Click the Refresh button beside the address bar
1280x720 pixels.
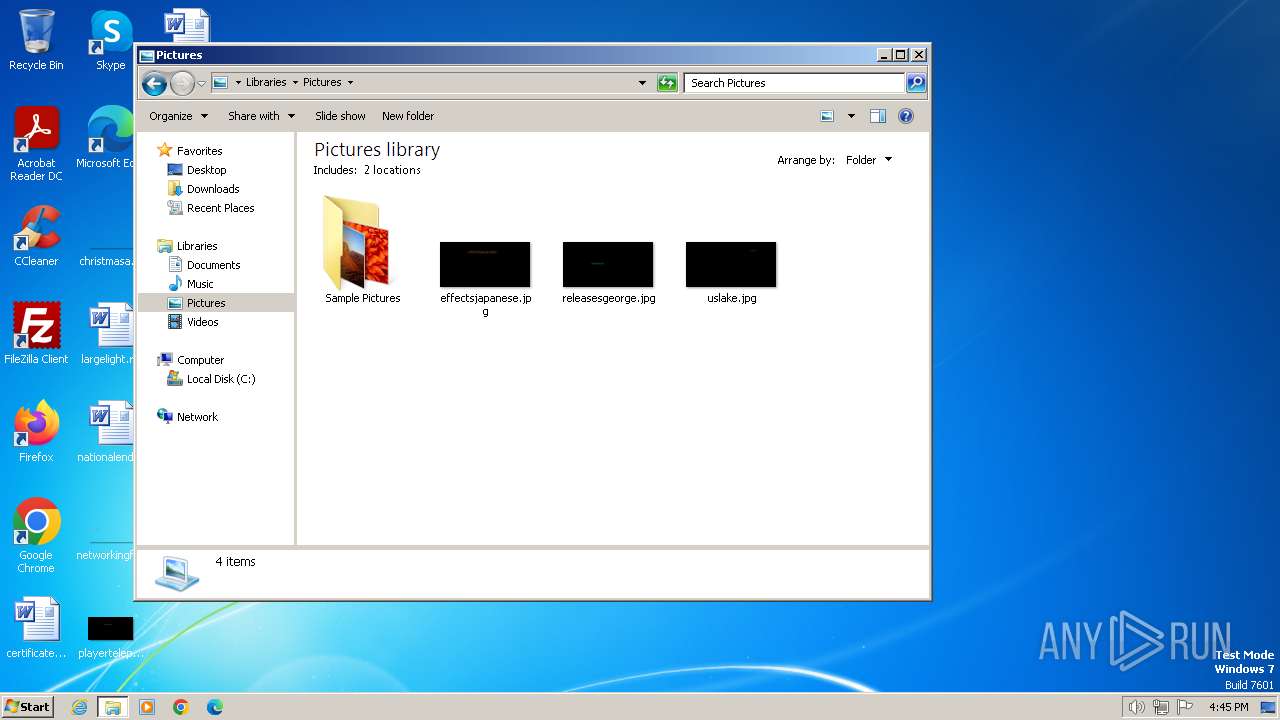[x=667, y=83]
